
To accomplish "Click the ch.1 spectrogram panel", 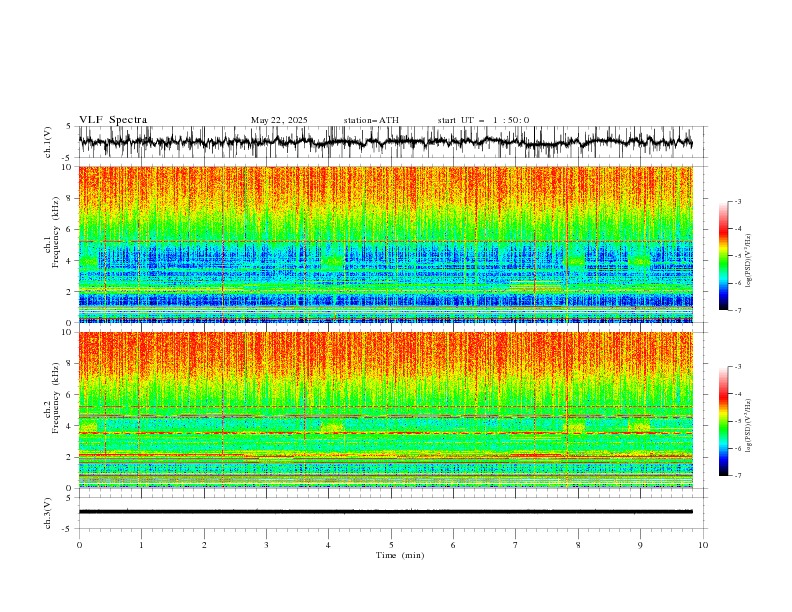I will point(385,244).
